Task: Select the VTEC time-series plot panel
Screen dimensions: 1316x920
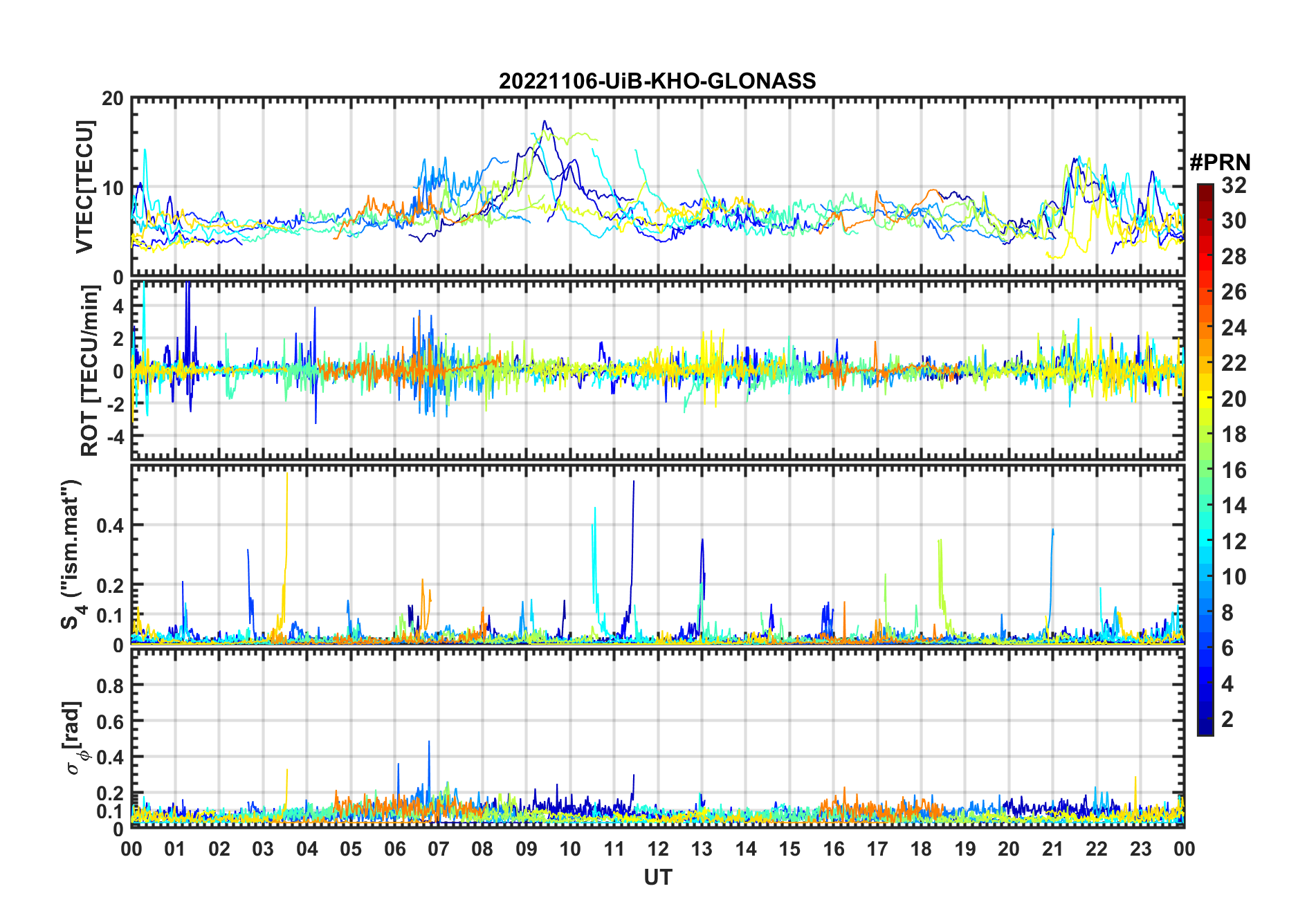Action: pyautogui.click(x=658, y=187)
